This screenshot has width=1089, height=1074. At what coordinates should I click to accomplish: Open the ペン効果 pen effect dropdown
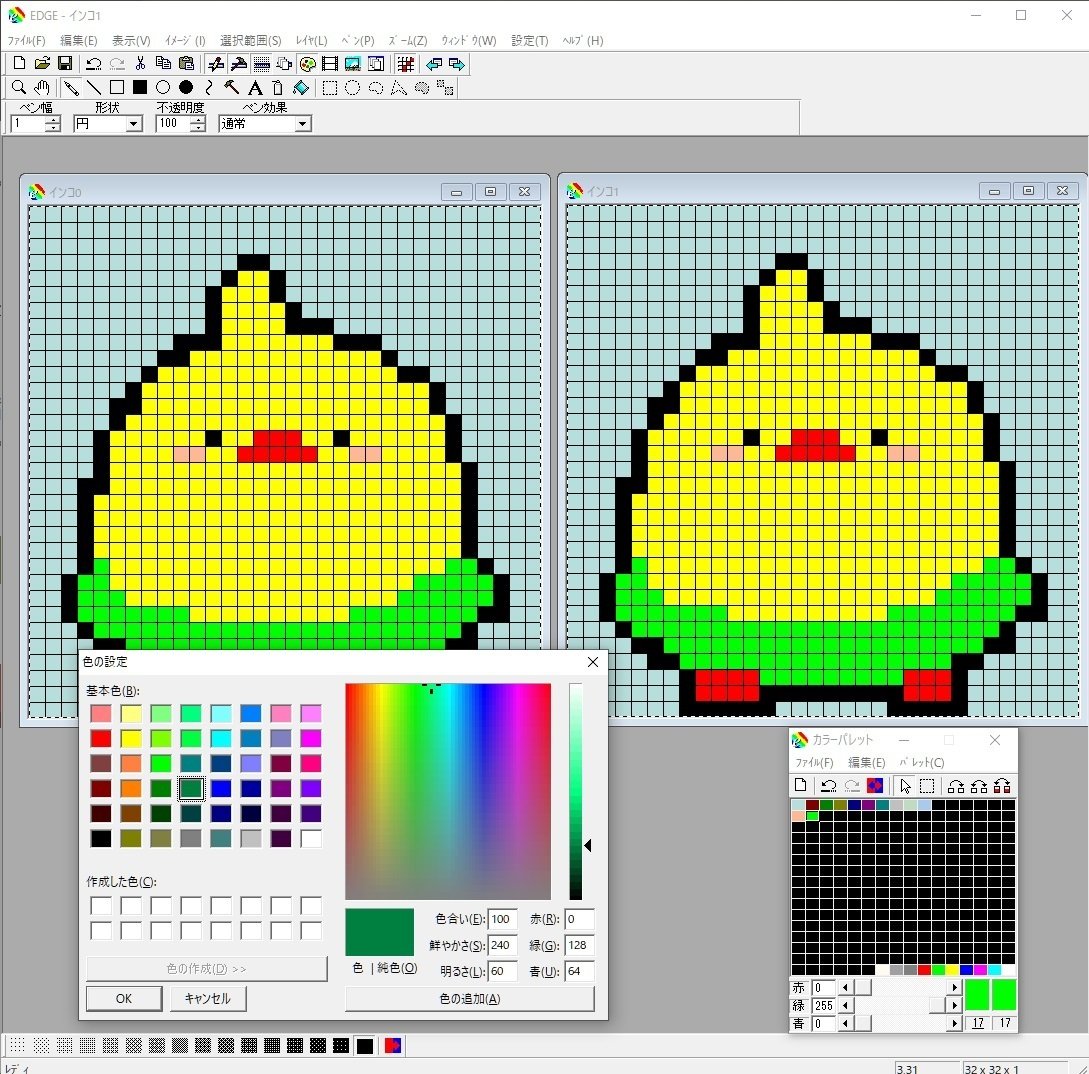[x=302, y=124]
